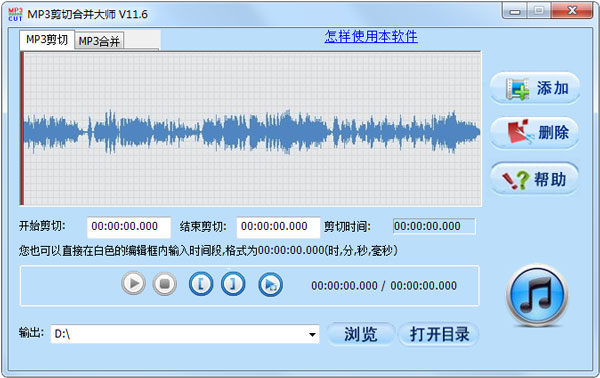600x378 pixels.
Task: Click the MP3 CUT app icon in title bar
Action: pyautogui.click(x=15, y=14)
